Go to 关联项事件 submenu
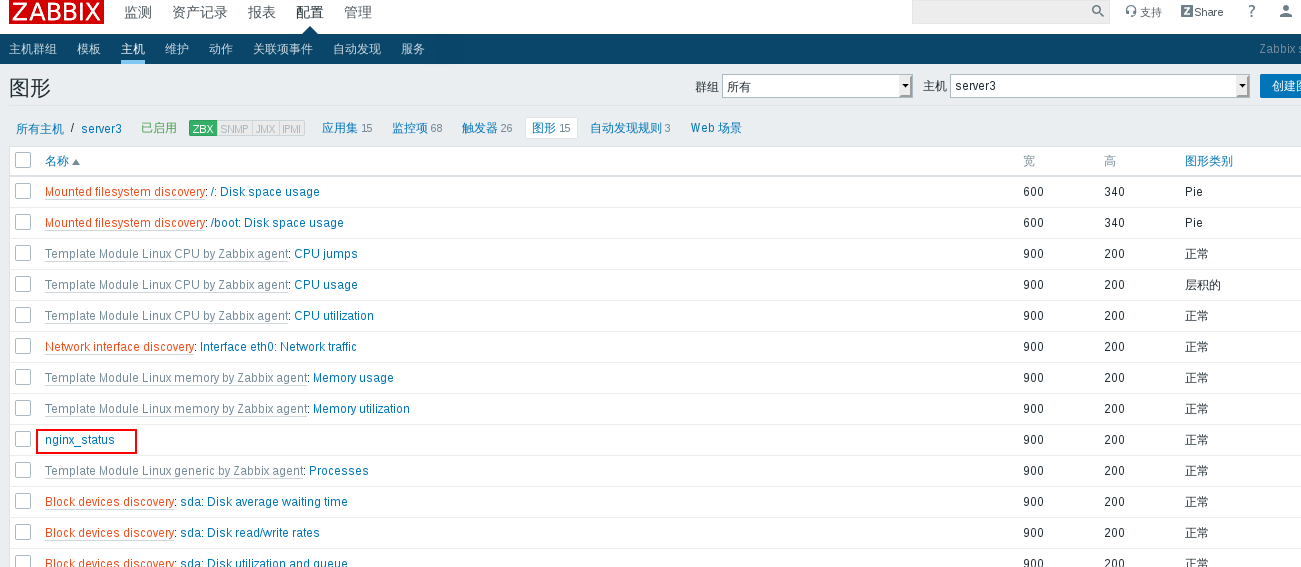The height and width of the screenshot is (567, 1301). (283, 49)
